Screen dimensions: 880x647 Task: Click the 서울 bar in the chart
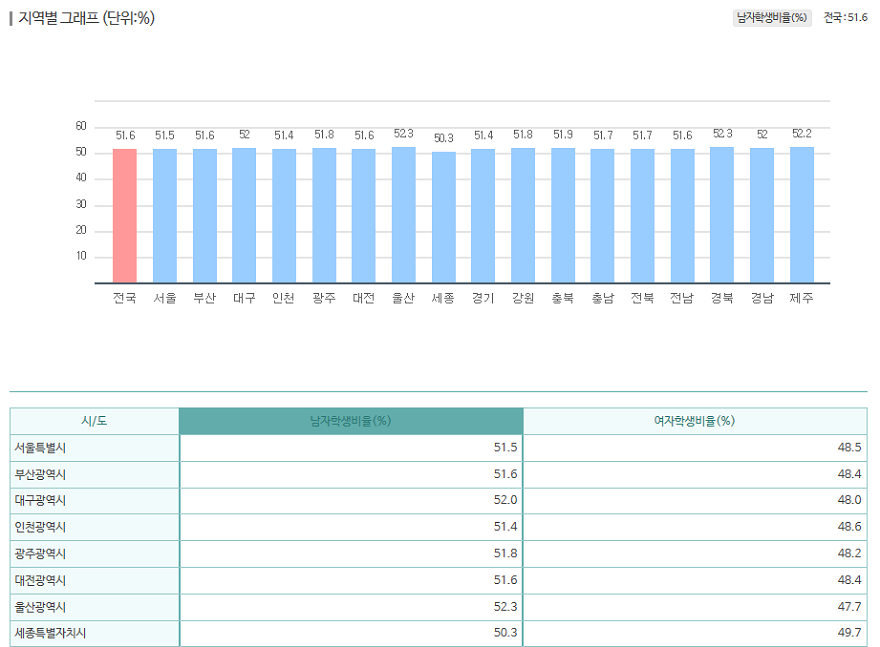click(165, 215)
